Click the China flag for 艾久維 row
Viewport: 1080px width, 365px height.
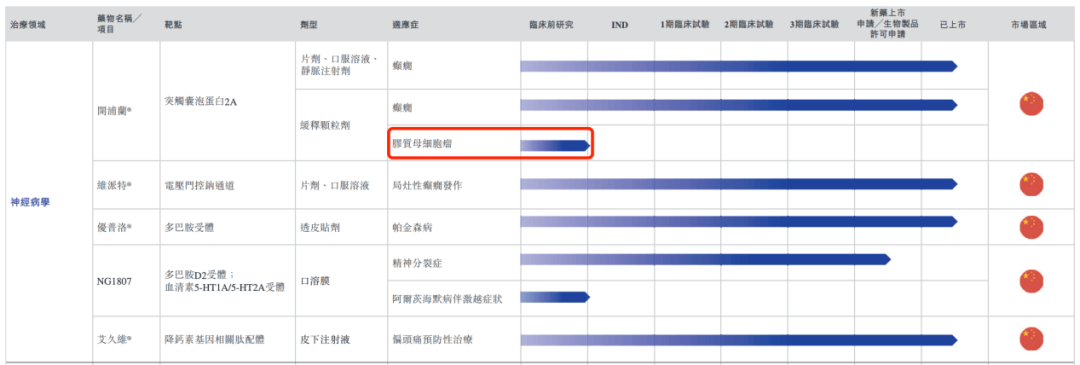click(1031, 340)
